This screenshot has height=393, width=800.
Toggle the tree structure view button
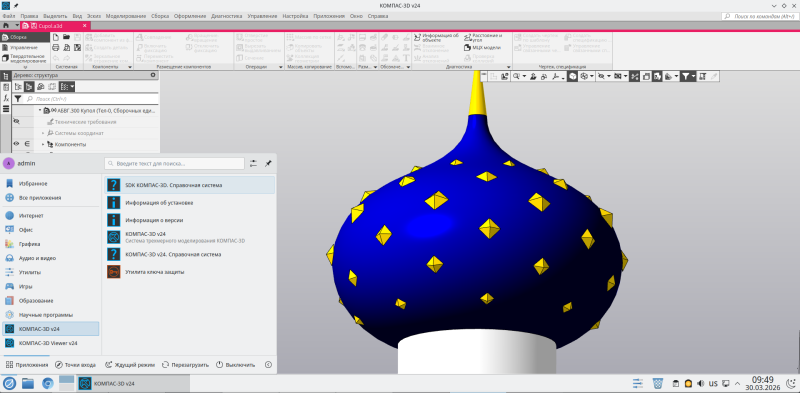coord(29,87)
